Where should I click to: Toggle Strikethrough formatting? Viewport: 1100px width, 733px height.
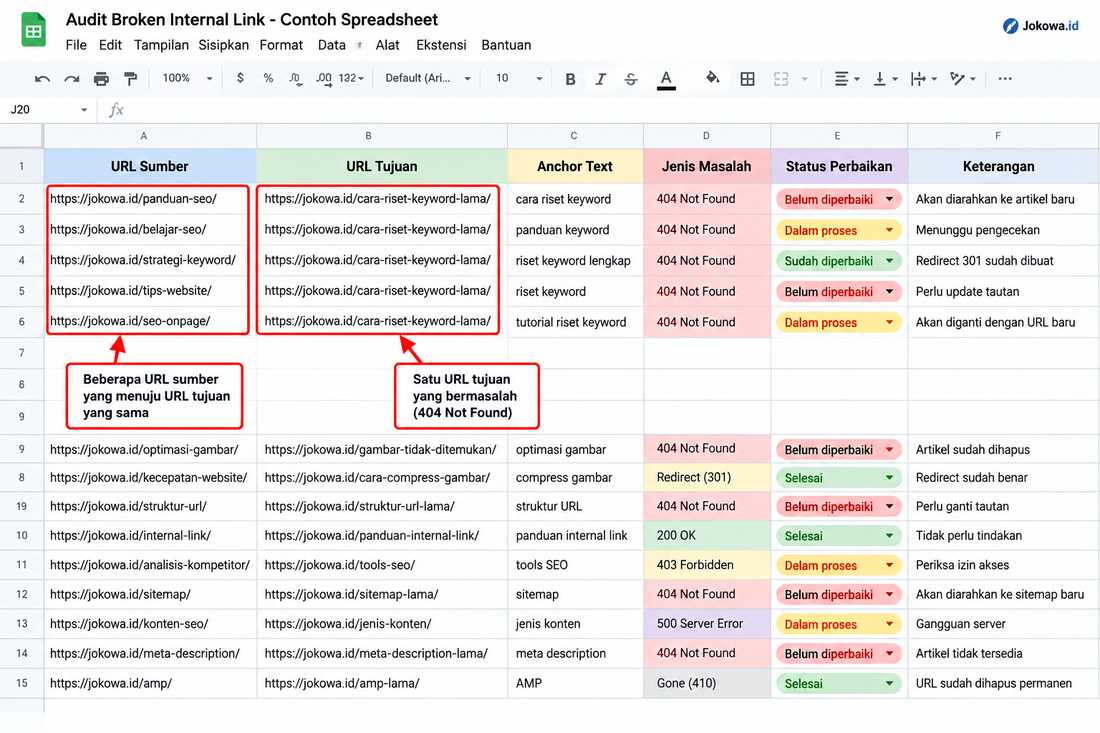point(631,79)
